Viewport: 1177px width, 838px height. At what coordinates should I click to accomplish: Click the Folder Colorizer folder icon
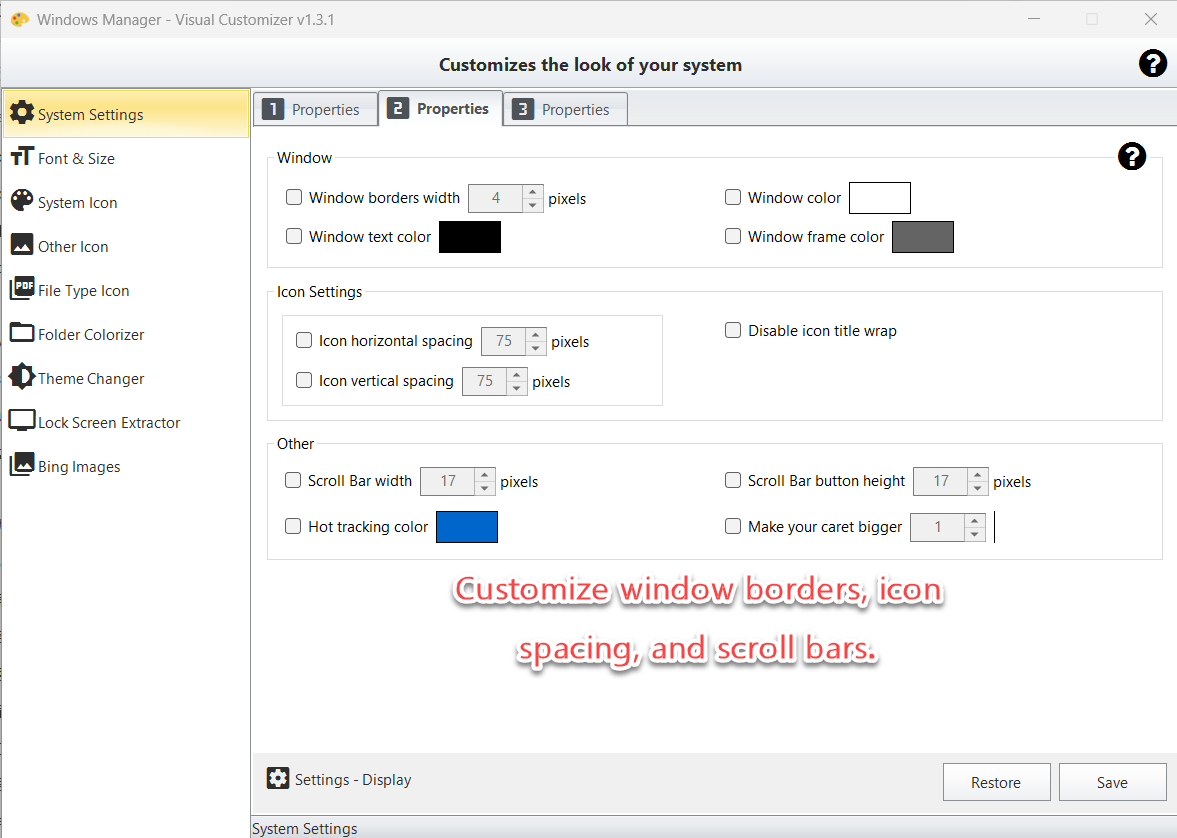(x=22, y=332)
